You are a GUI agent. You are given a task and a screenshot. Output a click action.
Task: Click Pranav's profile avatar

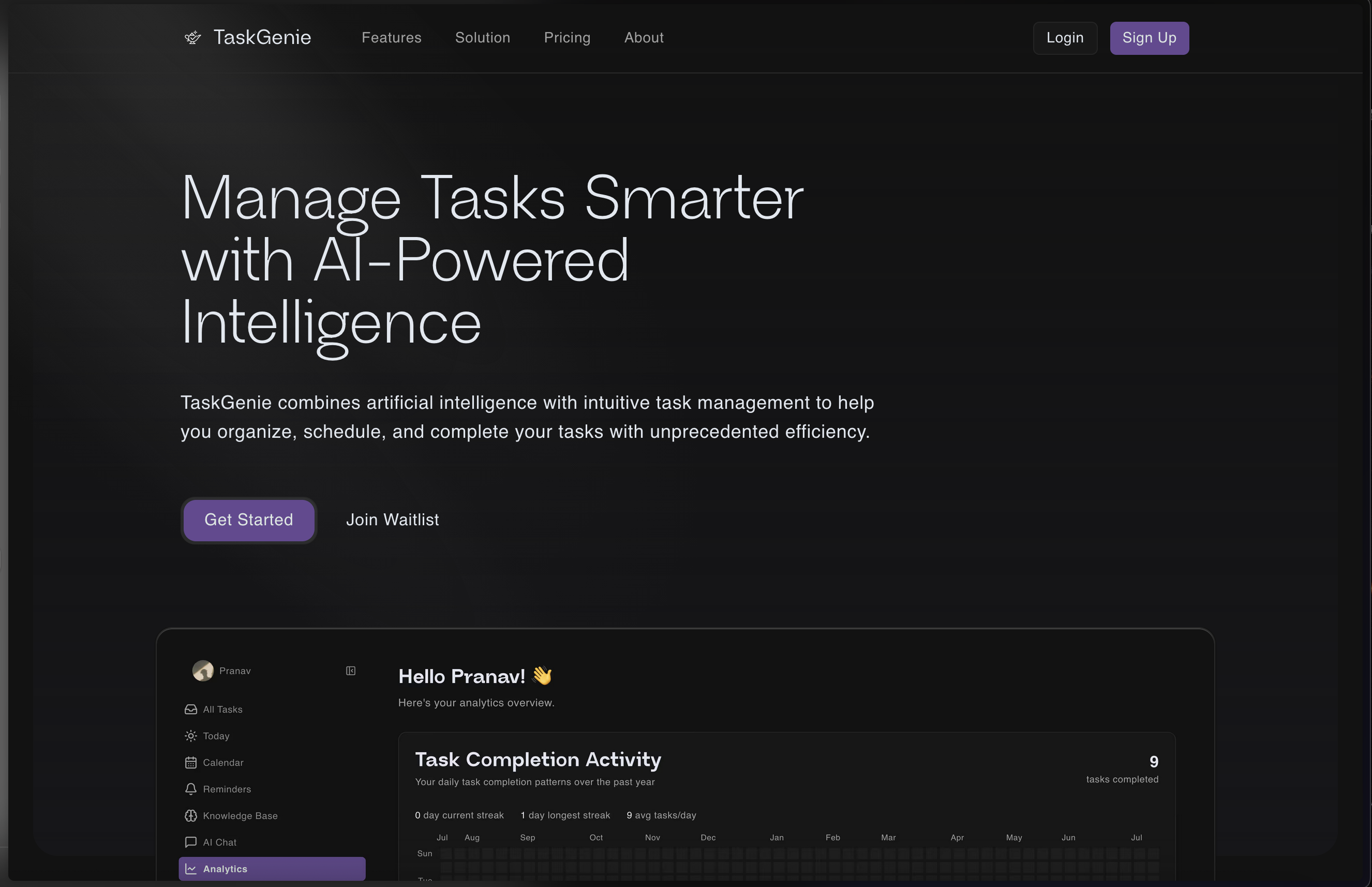tap(203, 671)
